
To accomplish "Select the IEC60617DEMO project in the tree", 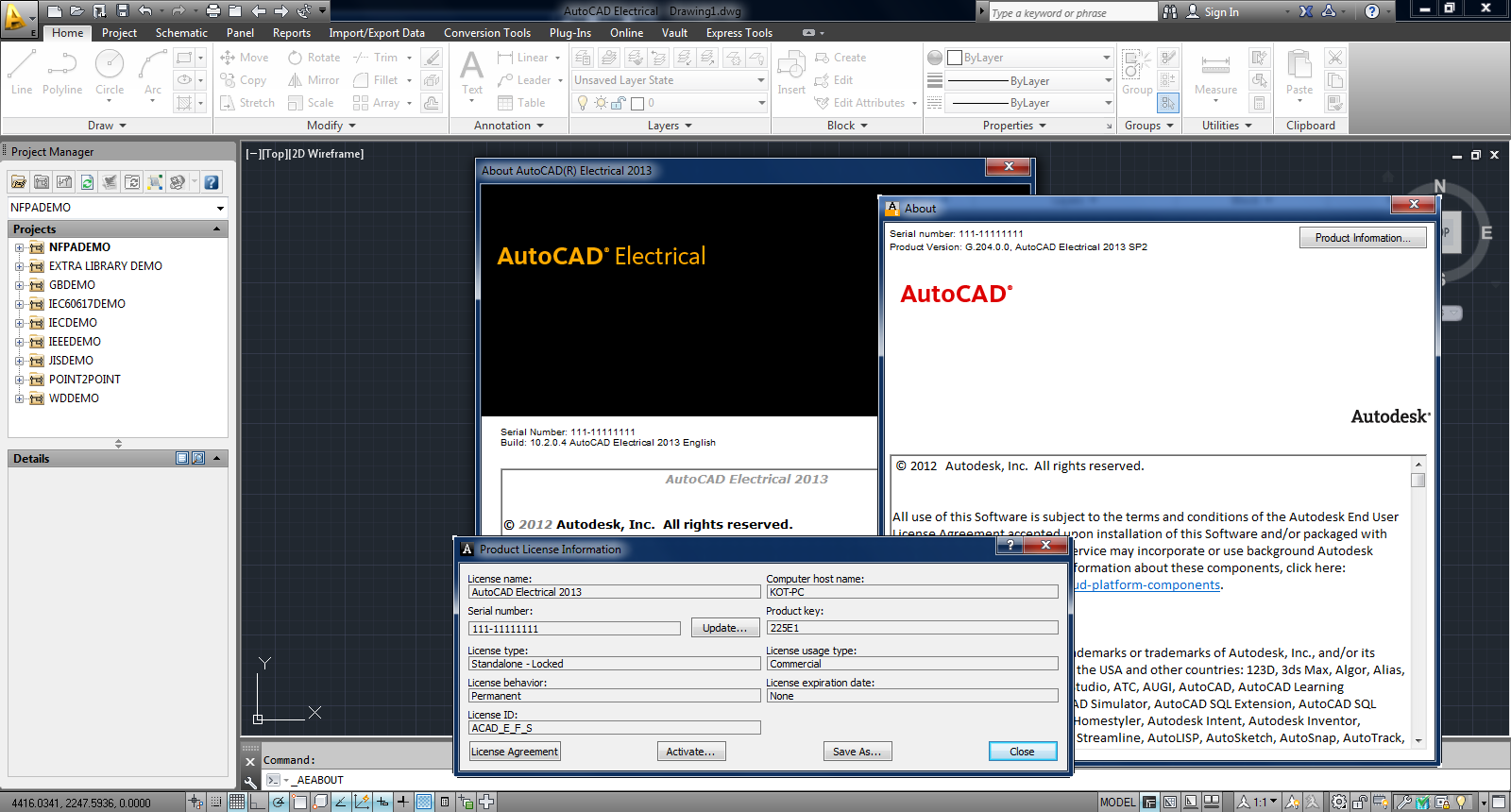I will pos(87,304).
